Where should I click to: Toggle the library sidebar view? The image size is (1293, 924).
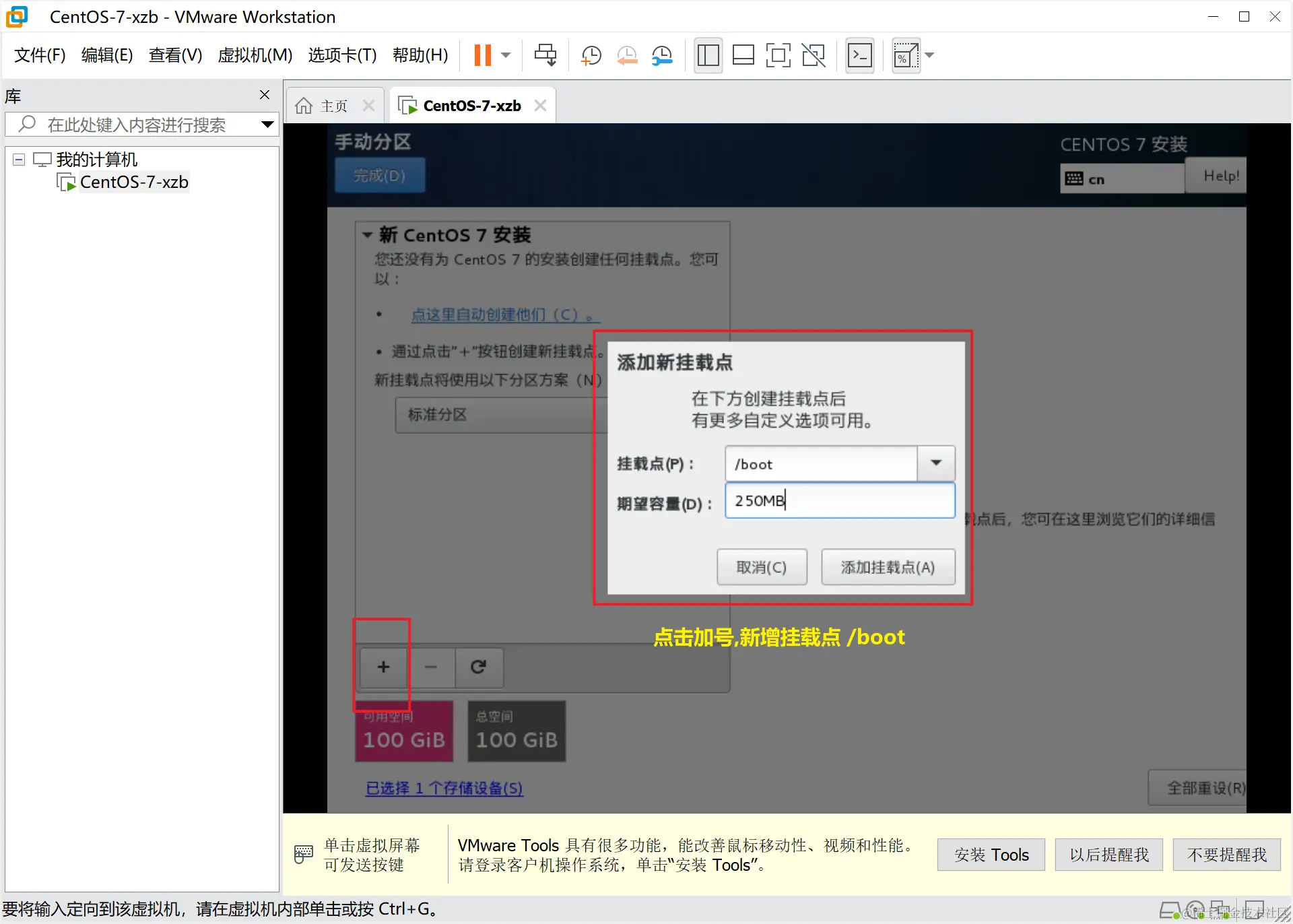[x=708, y=55]
